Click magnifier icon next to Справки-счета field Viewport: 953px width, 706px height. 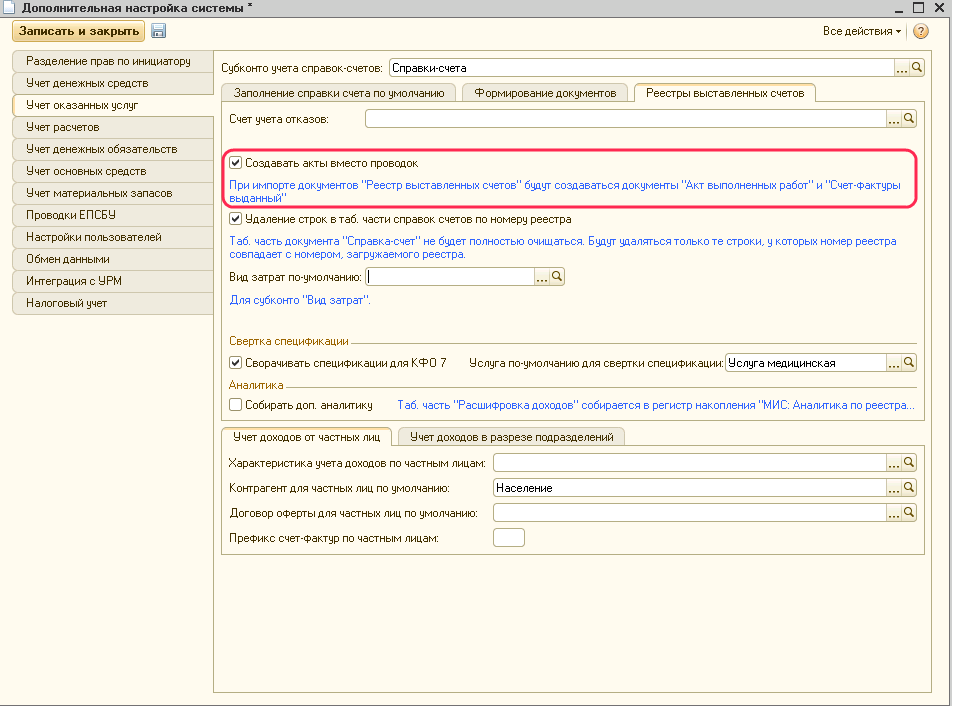917,68
